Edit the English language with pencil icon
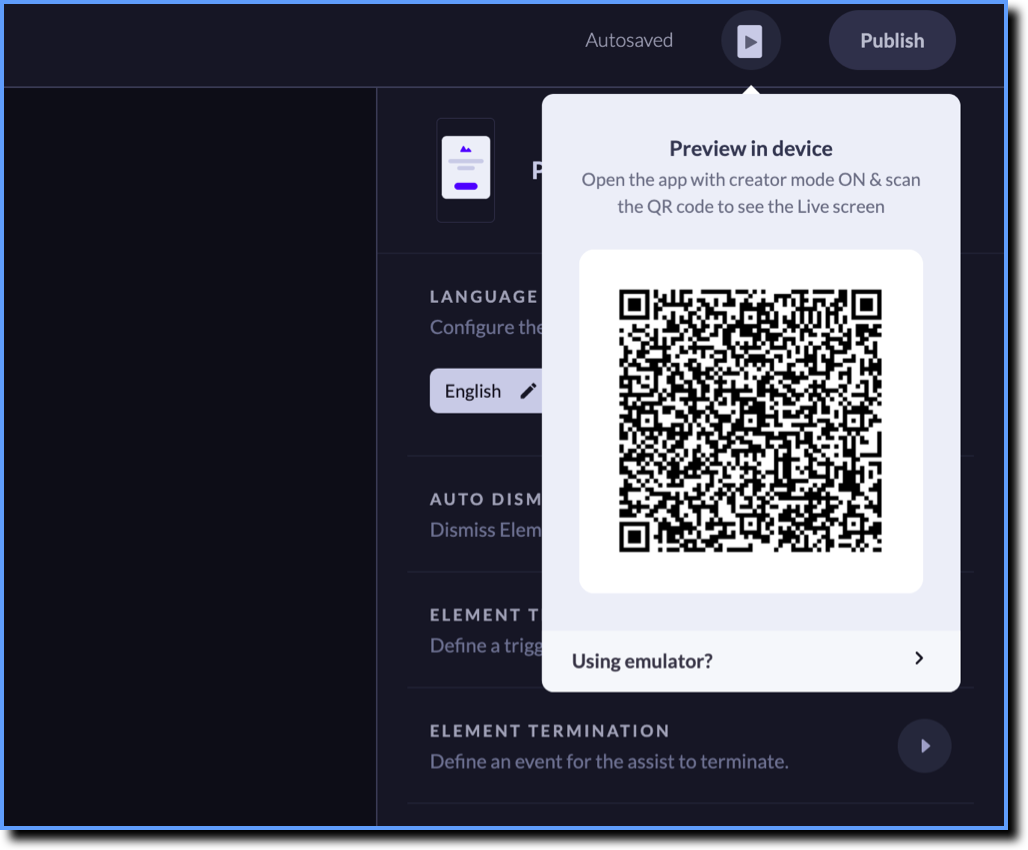 [x=528, y=392]
